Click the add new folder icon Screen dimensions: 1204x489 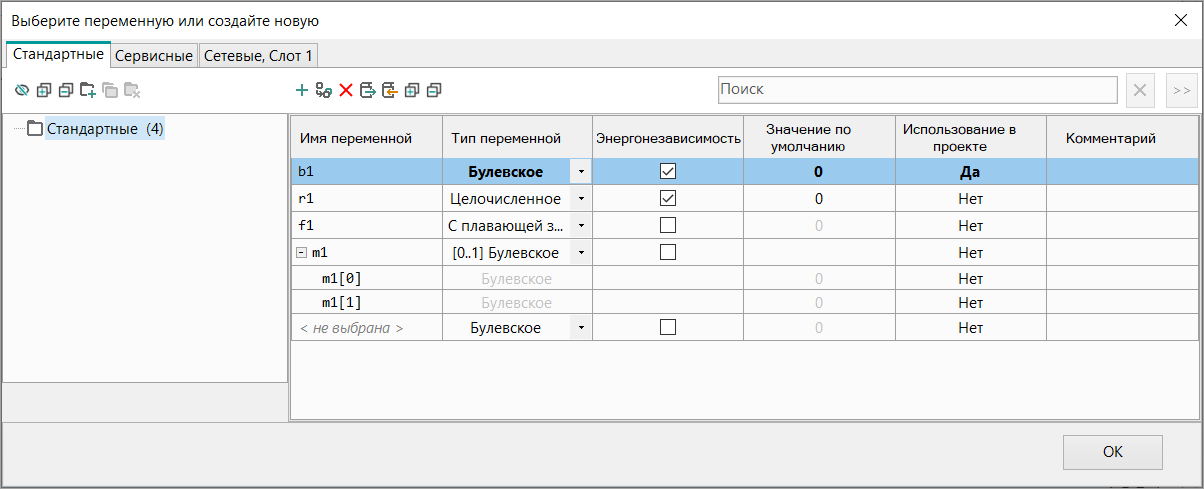click(x=88, y=91)
